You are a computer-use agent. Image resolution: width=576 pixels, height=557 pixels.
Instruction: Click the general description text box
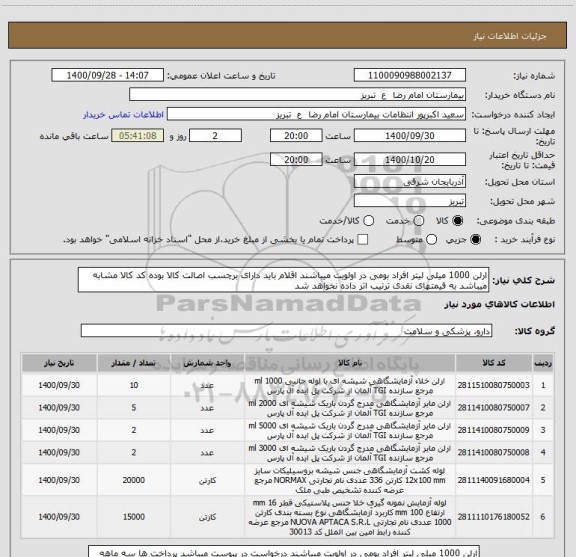click(283, 280)
